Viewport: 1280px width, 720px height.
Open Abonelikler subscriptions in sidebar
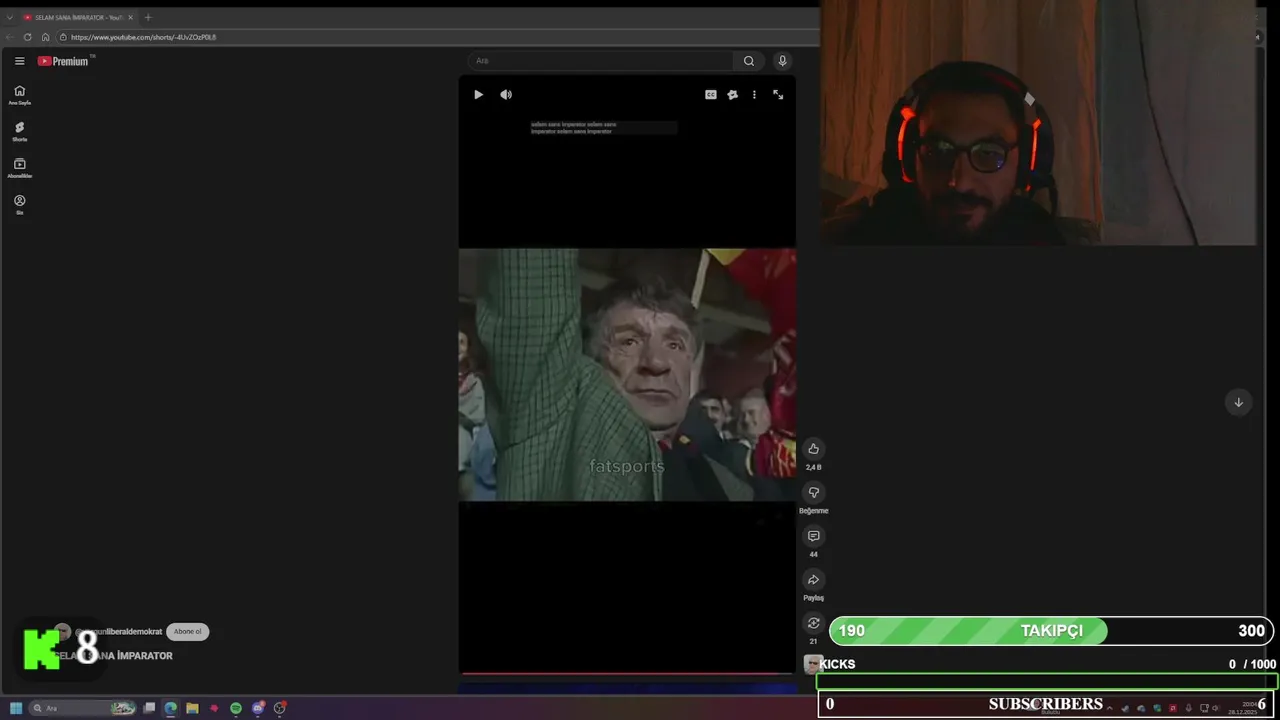[19, 168]
